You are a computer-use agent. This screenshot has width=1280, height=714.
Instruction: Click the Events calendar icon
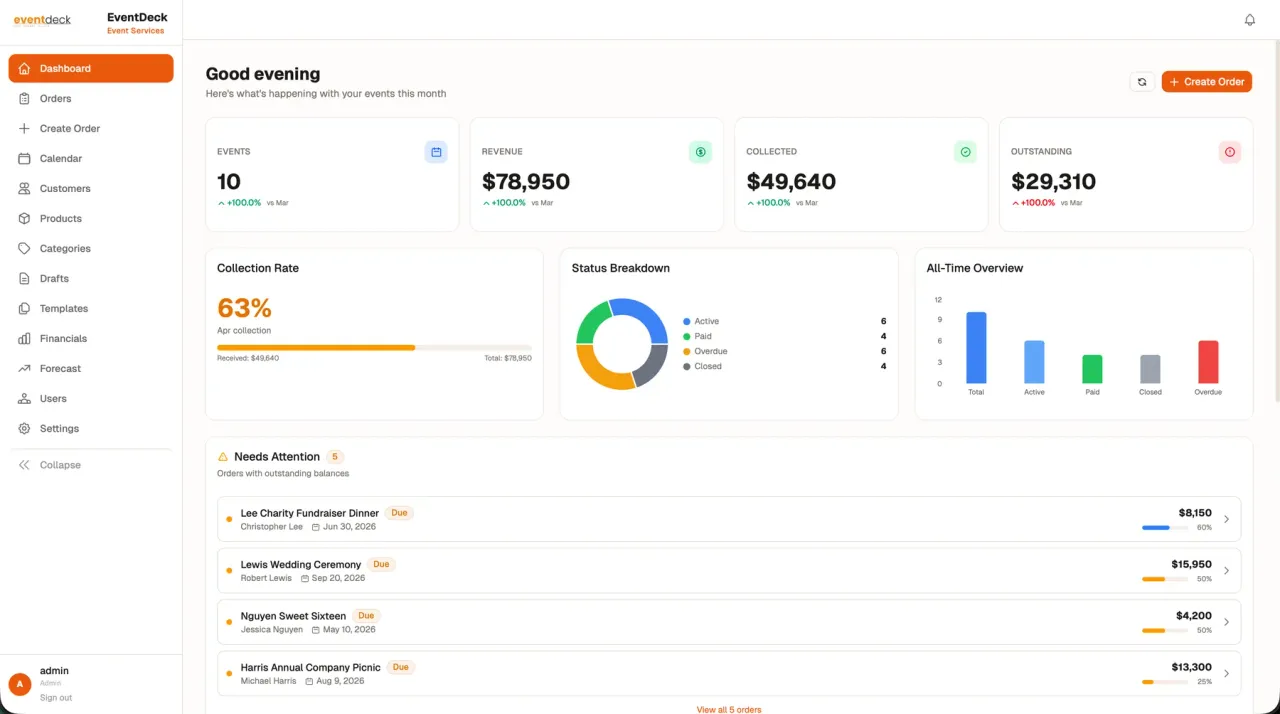coord(436,152)
